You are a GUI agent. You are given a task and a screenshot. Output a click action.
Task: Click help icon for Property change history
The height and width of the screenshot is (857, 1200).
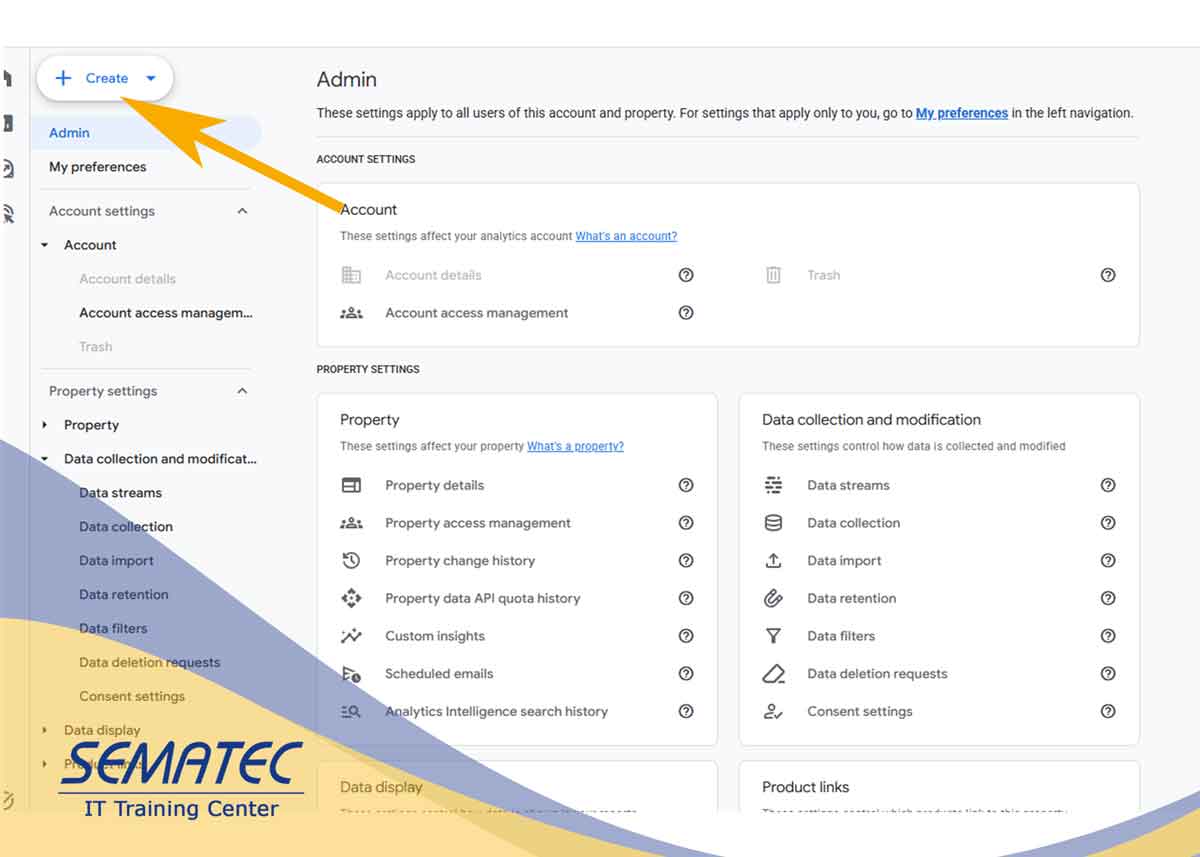point(686,561)
